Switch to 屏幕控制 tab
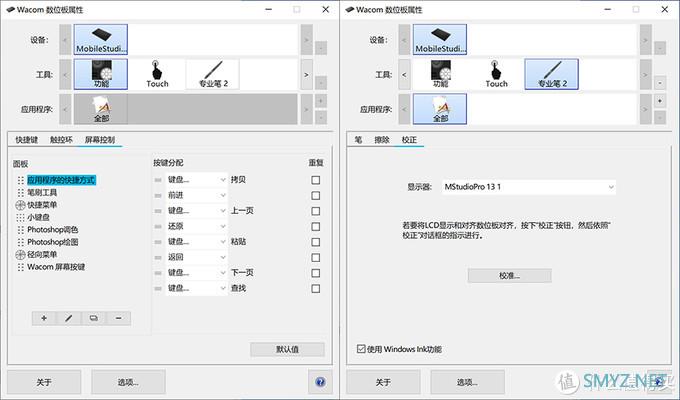 coord(100,140)
